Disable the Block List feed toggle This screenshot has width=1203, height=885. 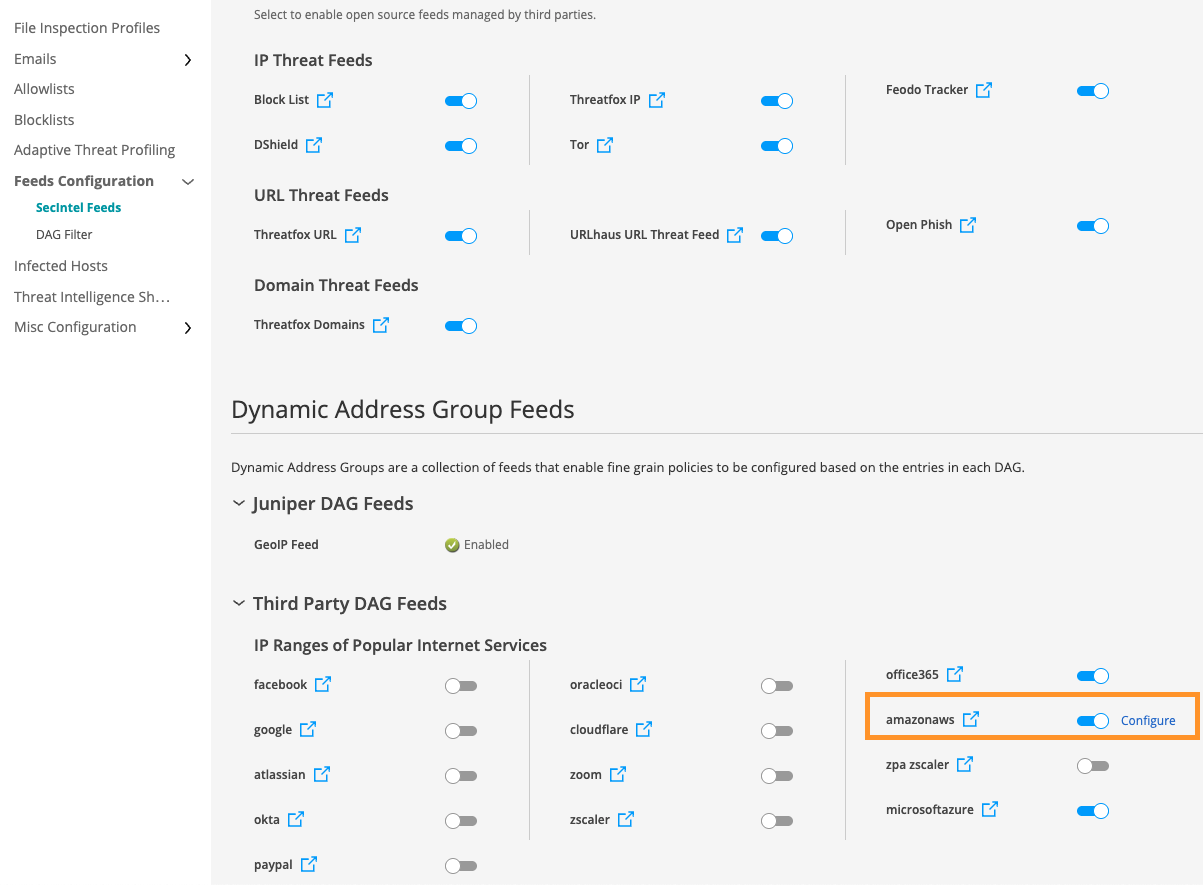[461, 101]
